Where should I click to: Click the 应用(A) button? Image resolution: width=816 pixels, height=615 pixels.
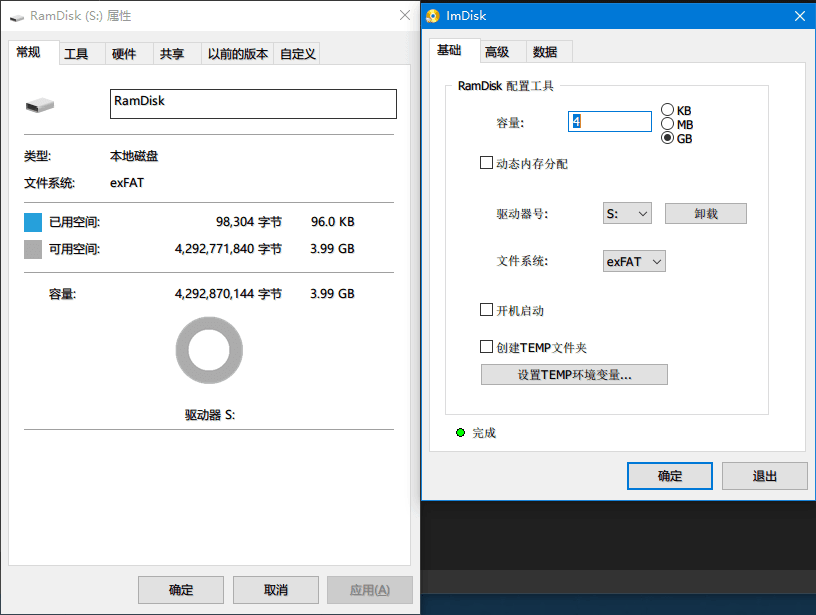[x=369, y=590]
